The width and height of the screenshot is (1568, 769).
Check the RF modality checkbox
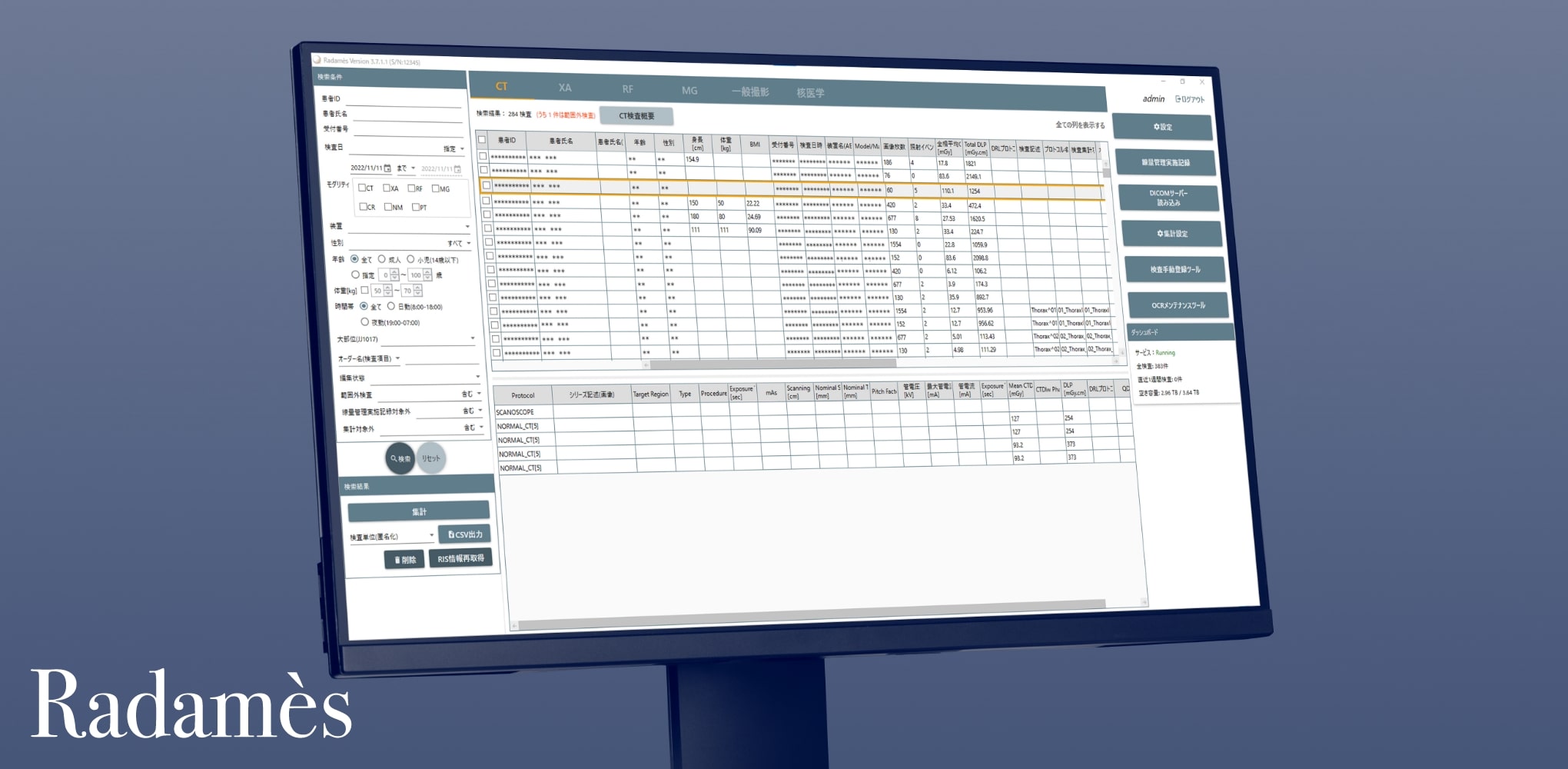411,188
